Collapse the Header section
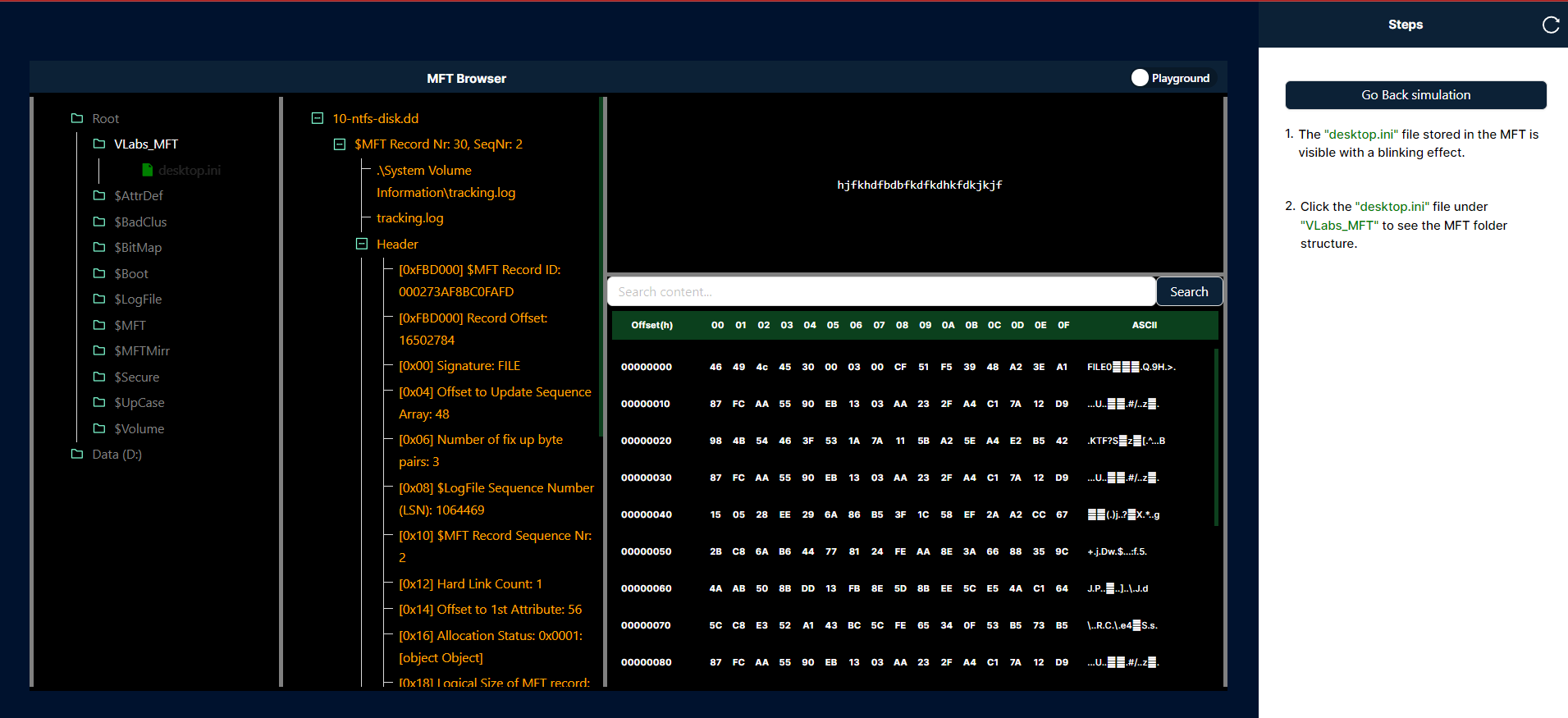This screenshot has height=718, width=1568. [x=362, y=244]
